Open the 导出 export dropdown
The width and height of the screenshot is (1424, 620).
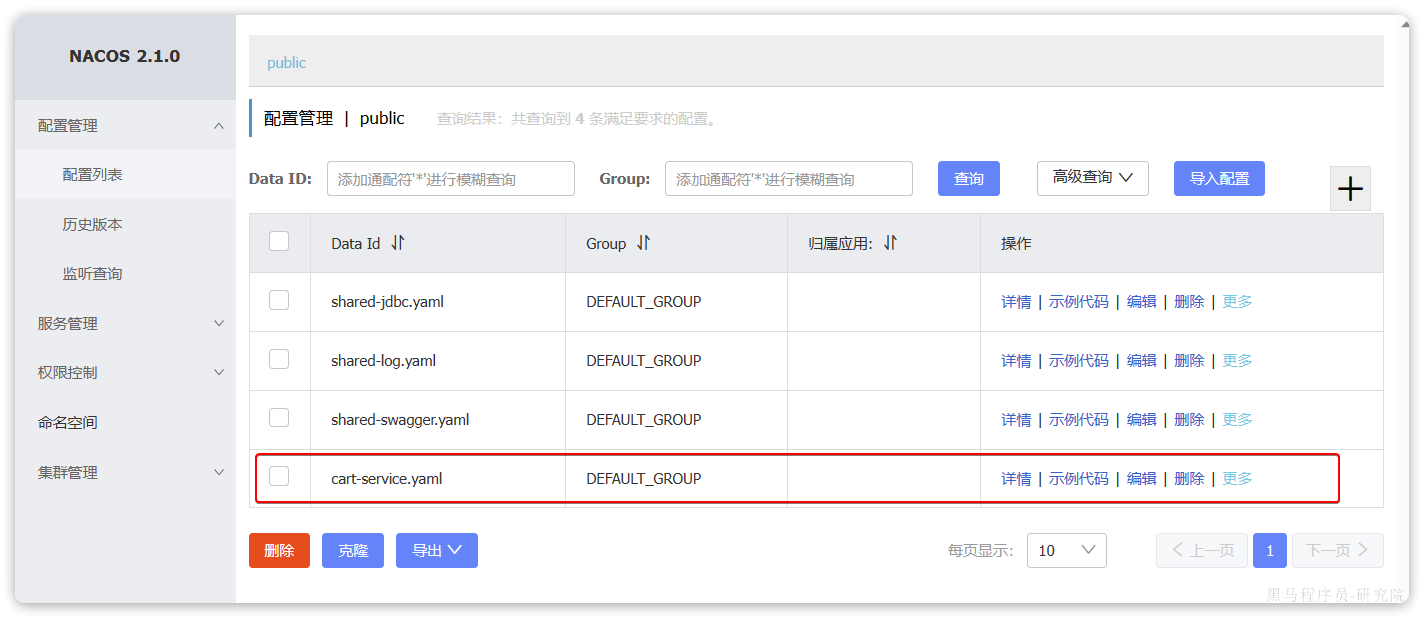437,550
